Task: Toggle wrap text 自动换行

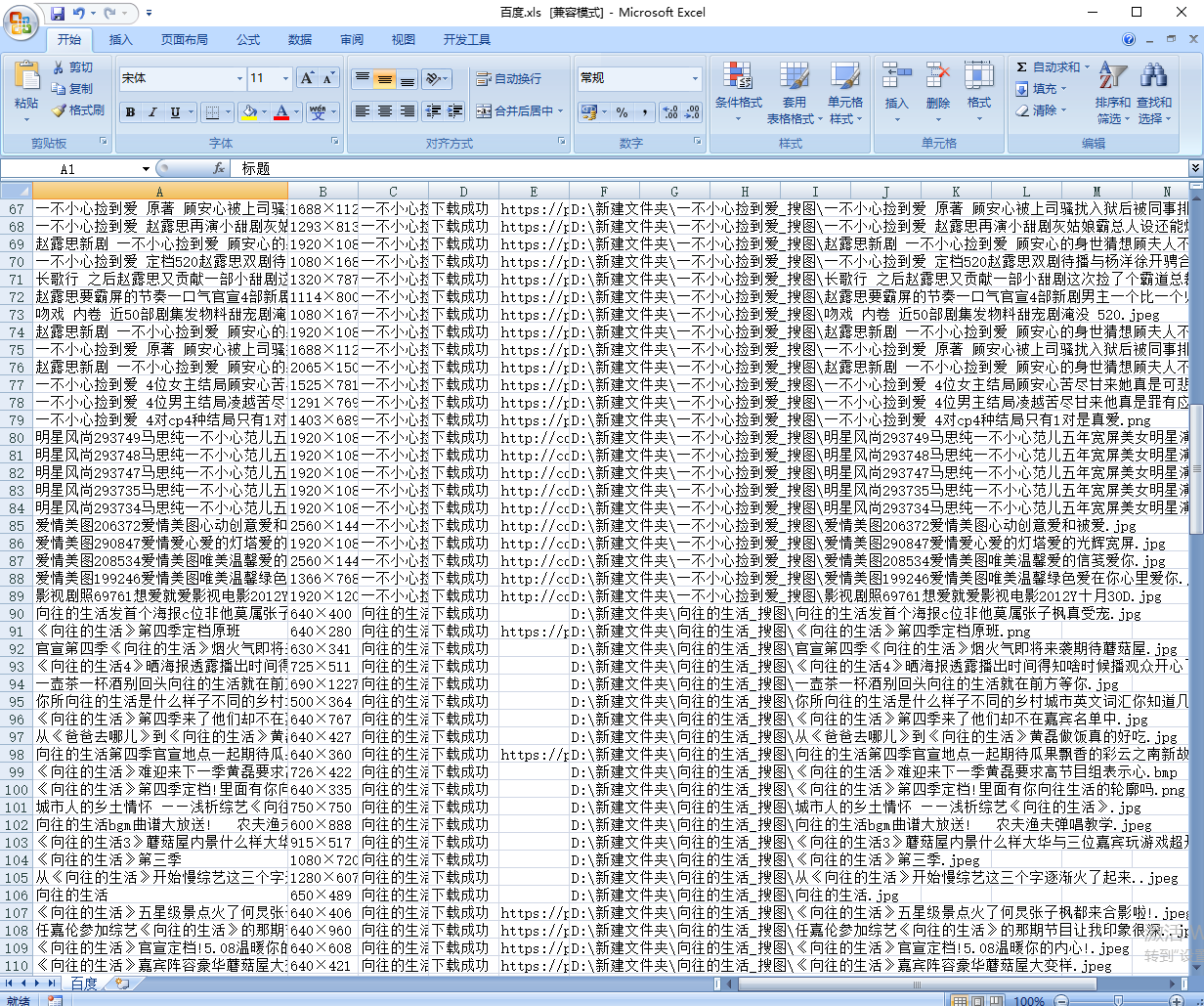Action: pyautogui.click(x=508, y=78)
